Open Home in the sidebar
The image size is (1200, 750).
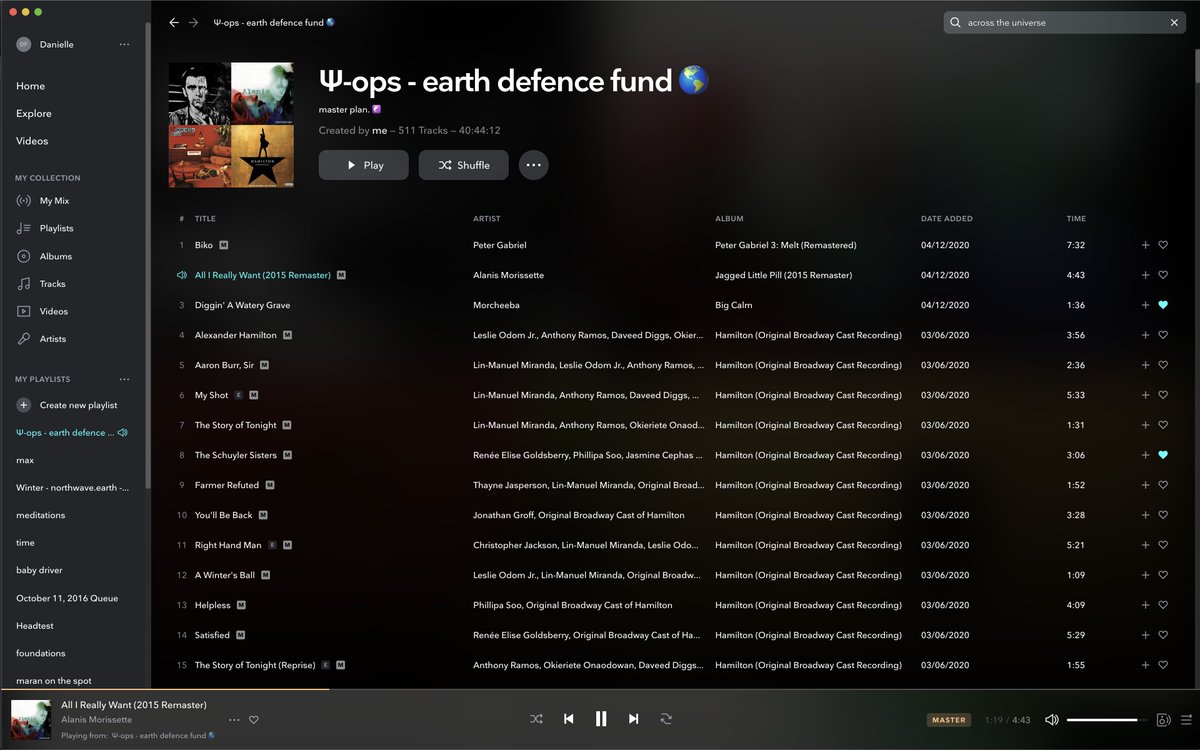[x=30, y=86]
